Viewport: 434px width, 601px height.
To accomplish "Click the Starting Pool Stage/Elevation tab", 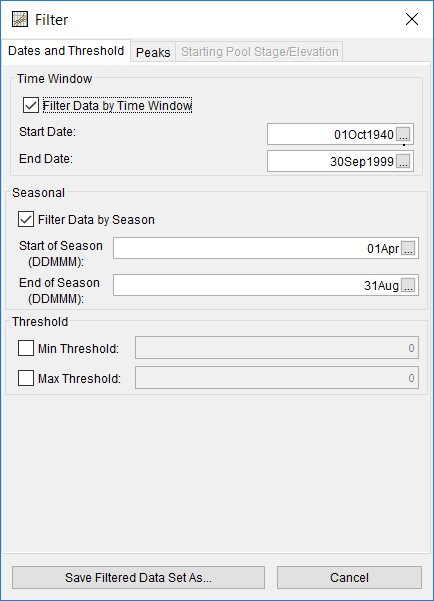I will 259,52.
